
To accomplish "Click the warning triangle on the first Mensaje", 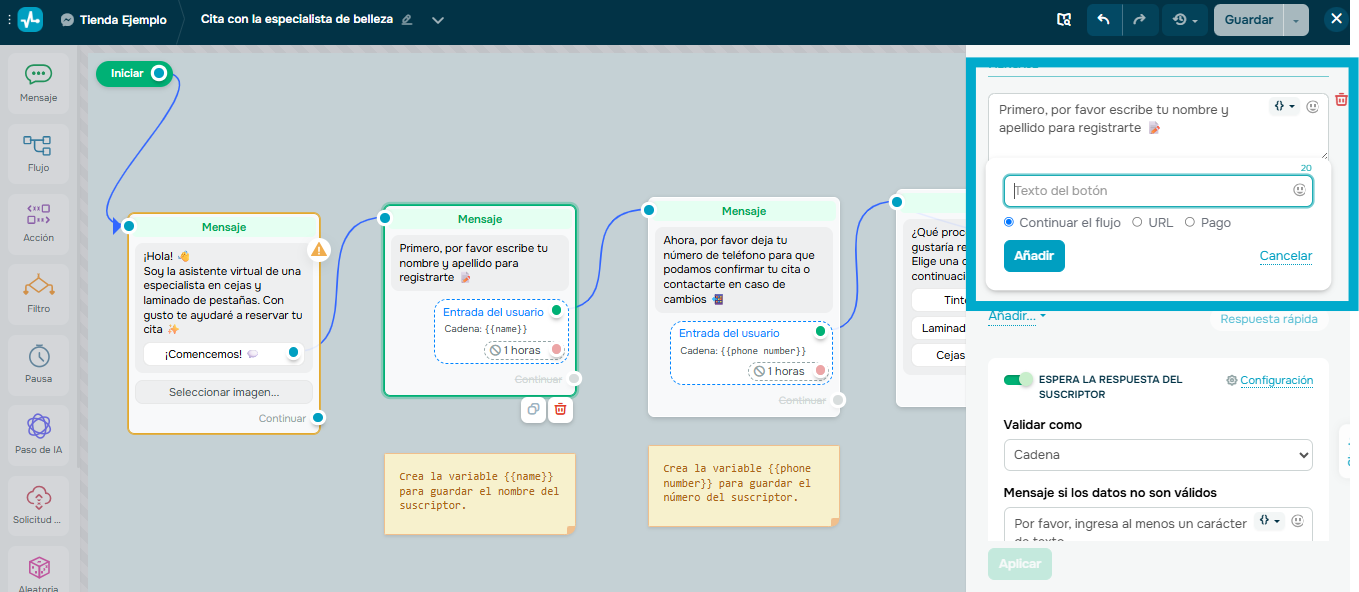I will 319,249.
